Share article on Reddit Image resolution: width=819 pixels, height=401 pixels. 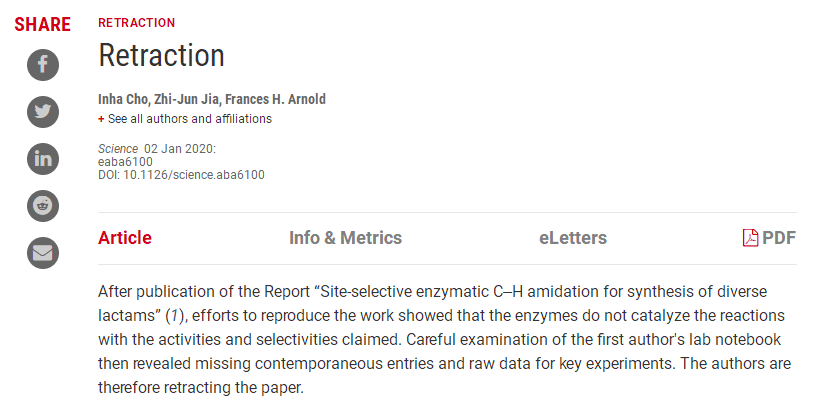(43, 205)
